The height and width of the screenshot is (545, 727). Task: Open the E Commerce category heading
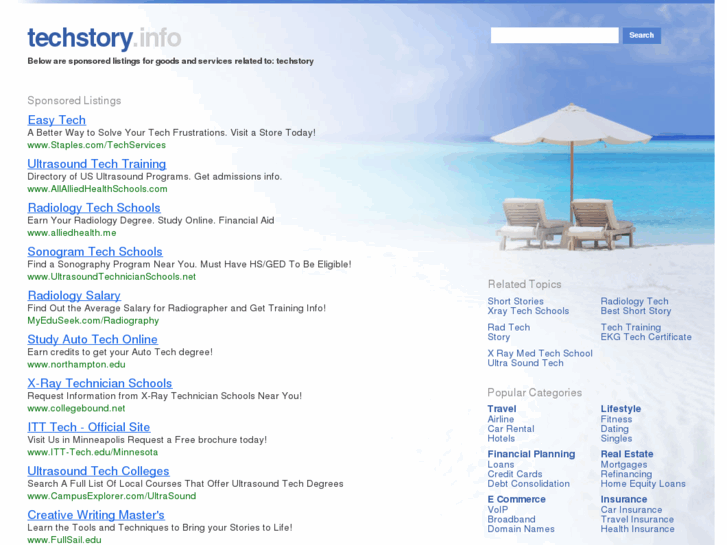pos(517,500)
